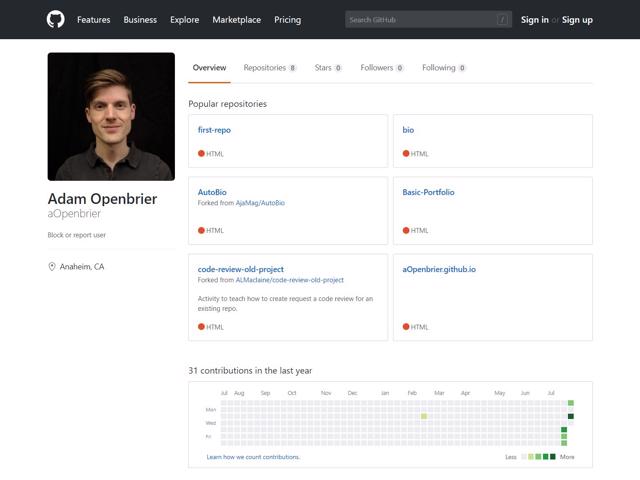This screenshot has height=480, width=640.
Task: Click the darkest green July contribution square
Action: tap(571, 416)
